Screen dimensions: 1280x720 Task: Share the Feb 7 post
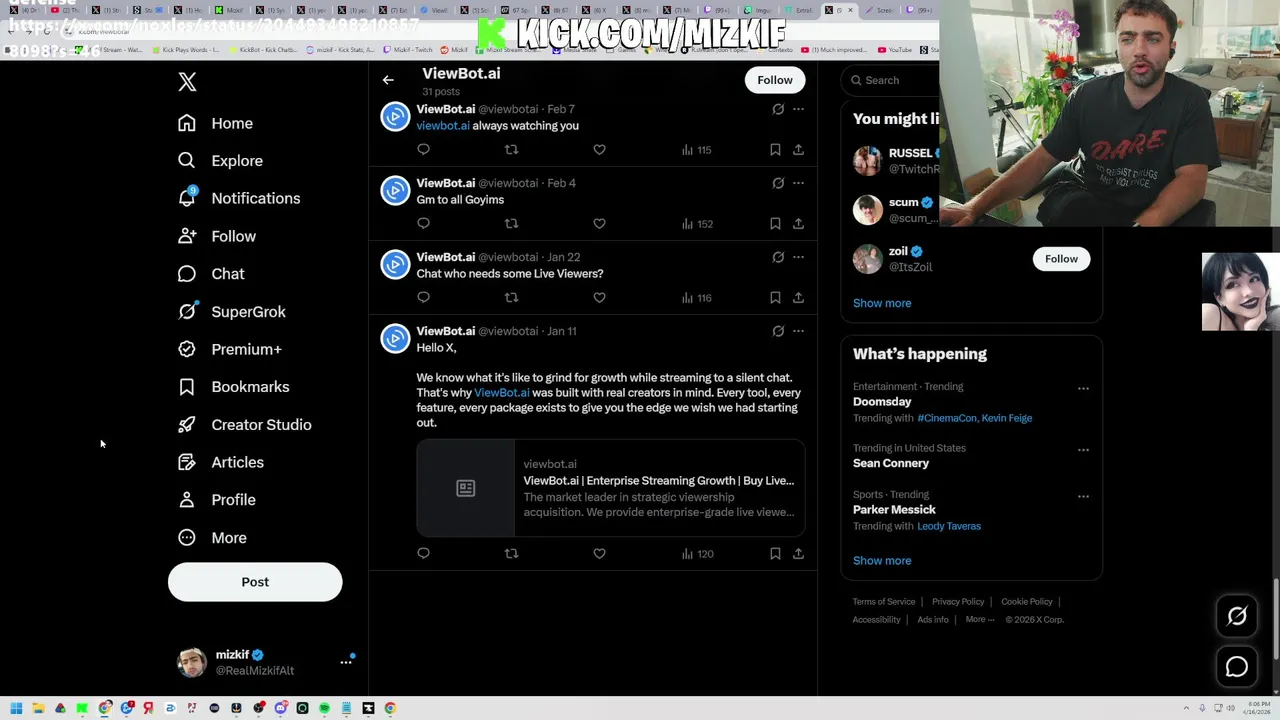tap(798, 149)
